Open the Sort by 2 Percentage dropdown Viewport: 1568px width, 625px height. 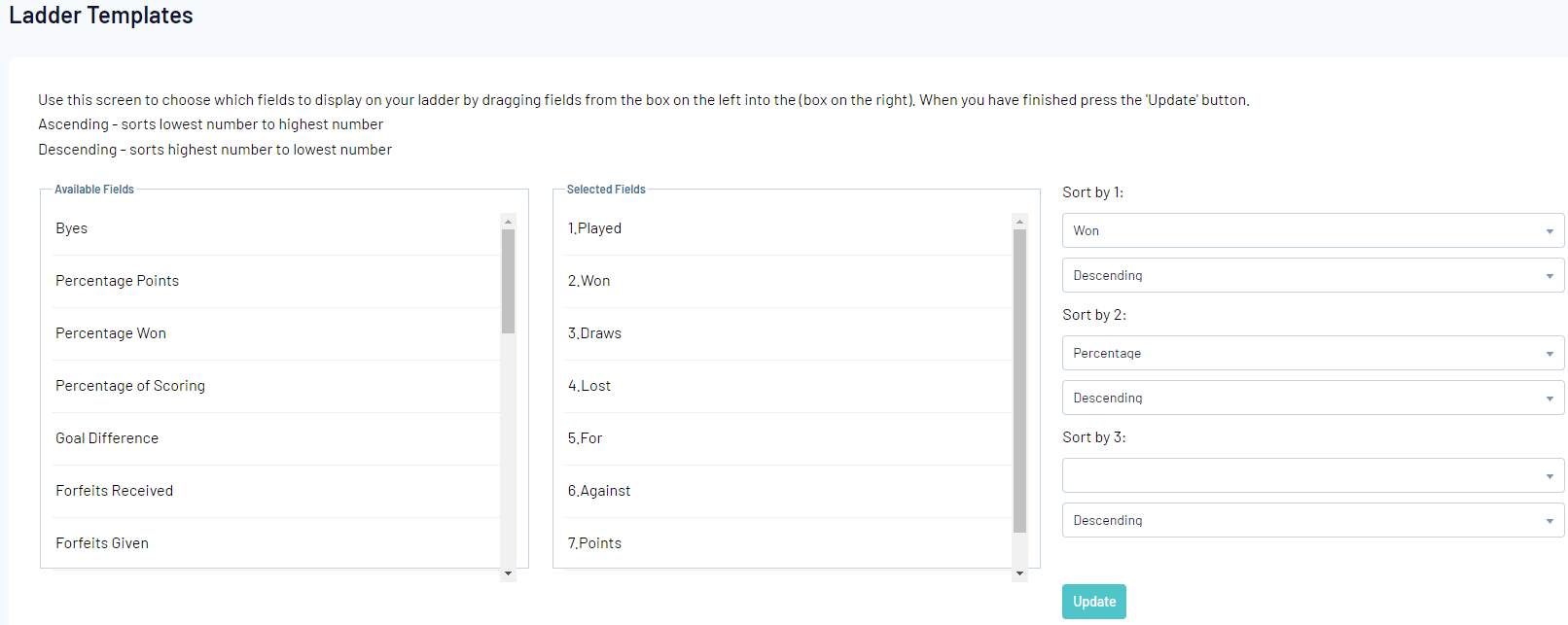click(1312, 353)
